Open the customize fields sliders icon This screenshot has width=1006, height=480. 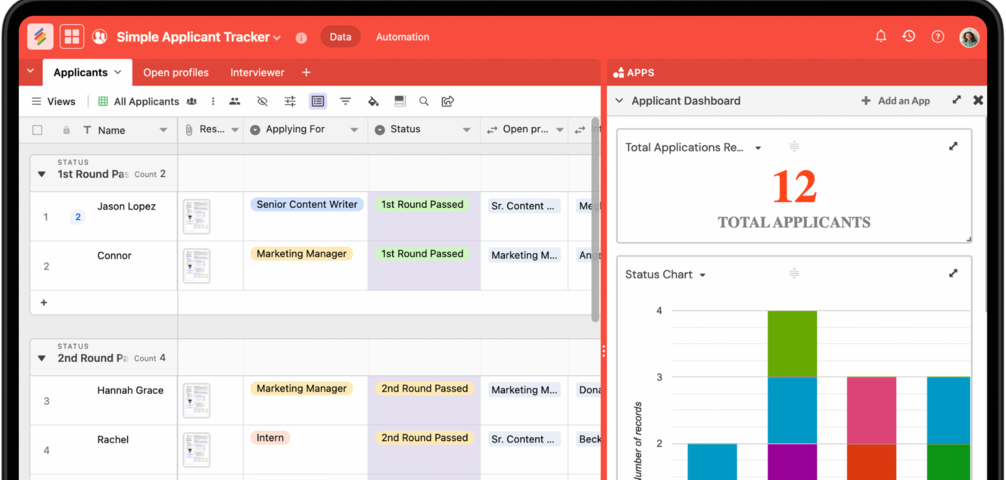(x=290, y=102)
